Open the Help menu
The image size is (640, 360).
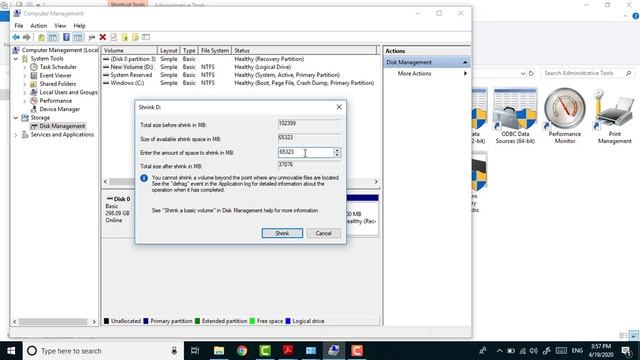point(79,26)
